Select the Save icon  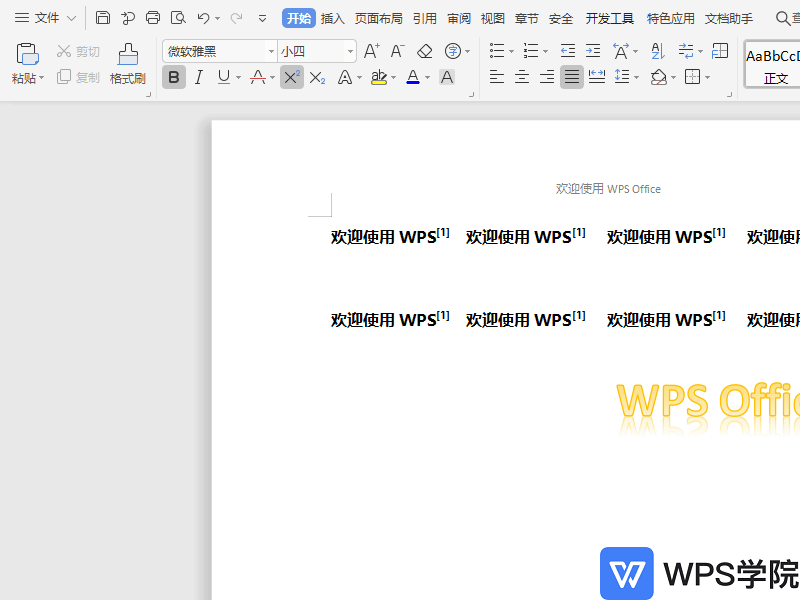point(103,17)
